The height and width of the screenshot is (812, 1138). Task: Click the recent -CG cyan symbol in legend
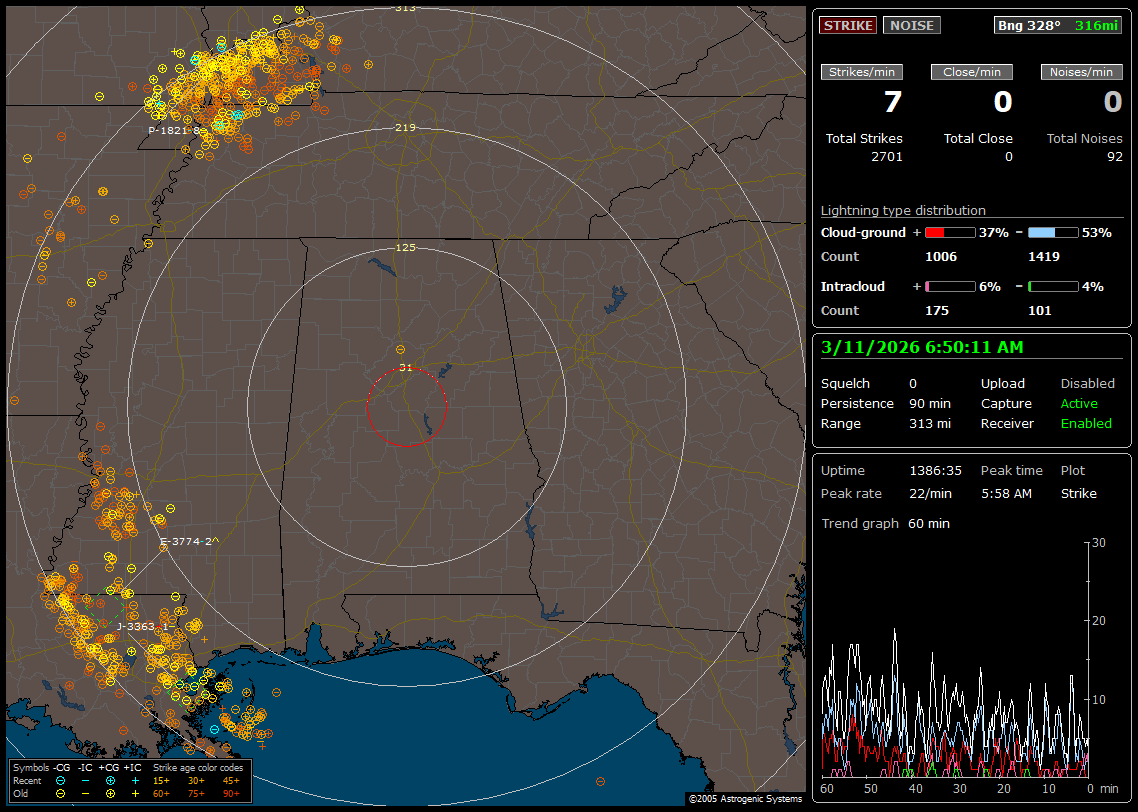(61, 780)
